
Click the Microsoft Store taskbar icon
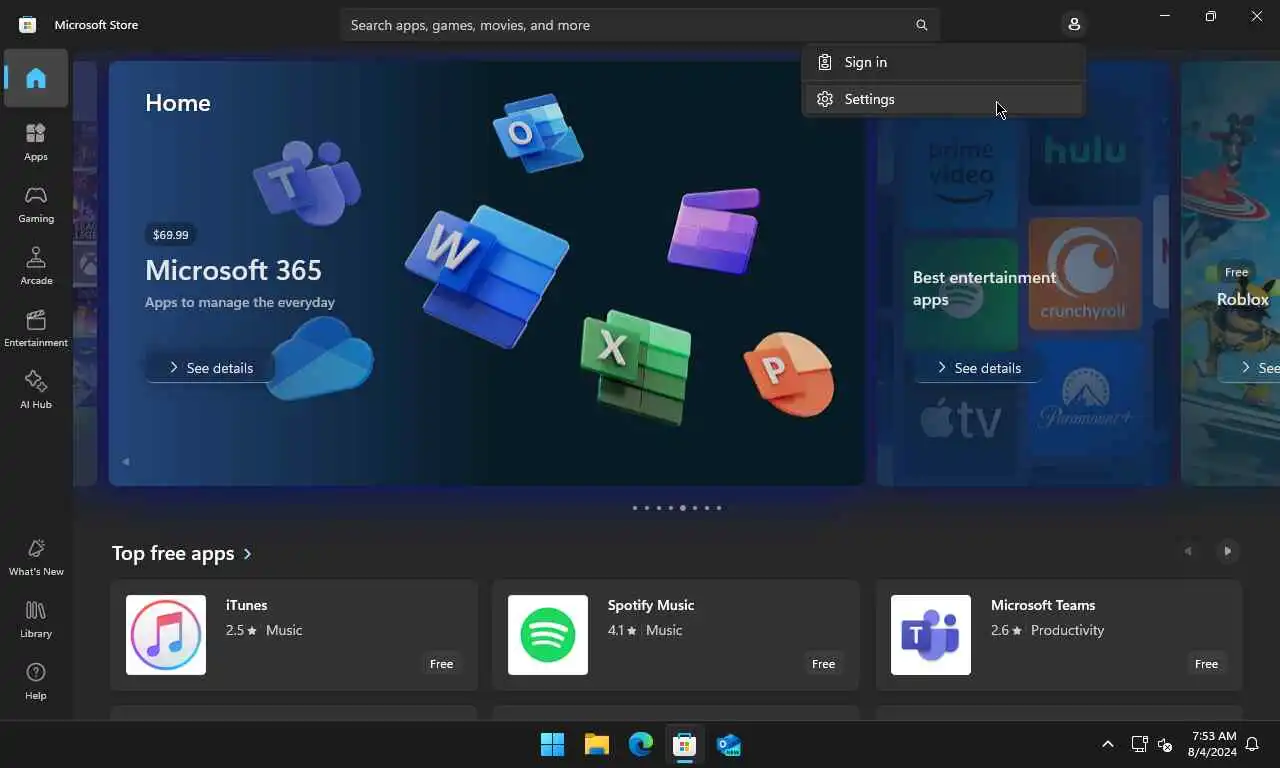pyautogui.click(x=685, y=745)
